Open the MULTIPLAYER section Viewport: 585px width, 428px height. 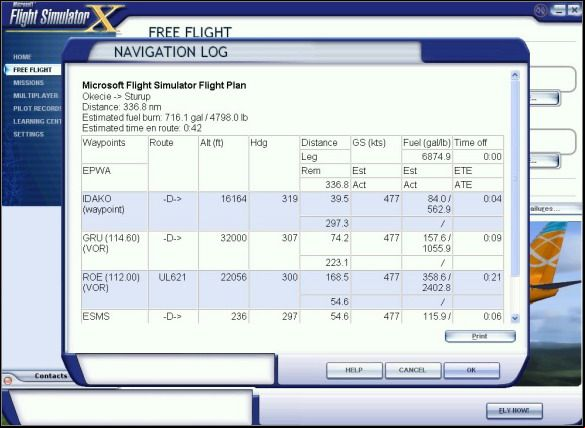[36, 96]
